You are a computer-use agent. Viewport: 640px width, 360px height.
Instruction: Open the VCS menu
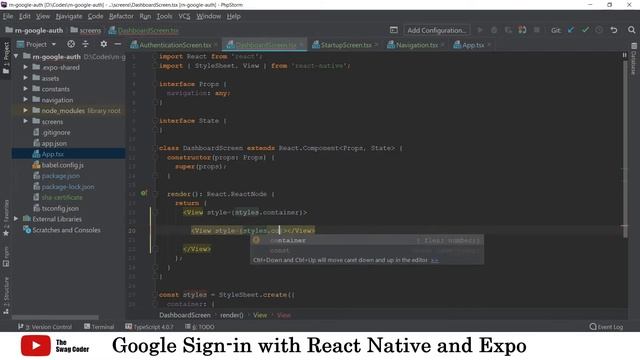(184, 16)
